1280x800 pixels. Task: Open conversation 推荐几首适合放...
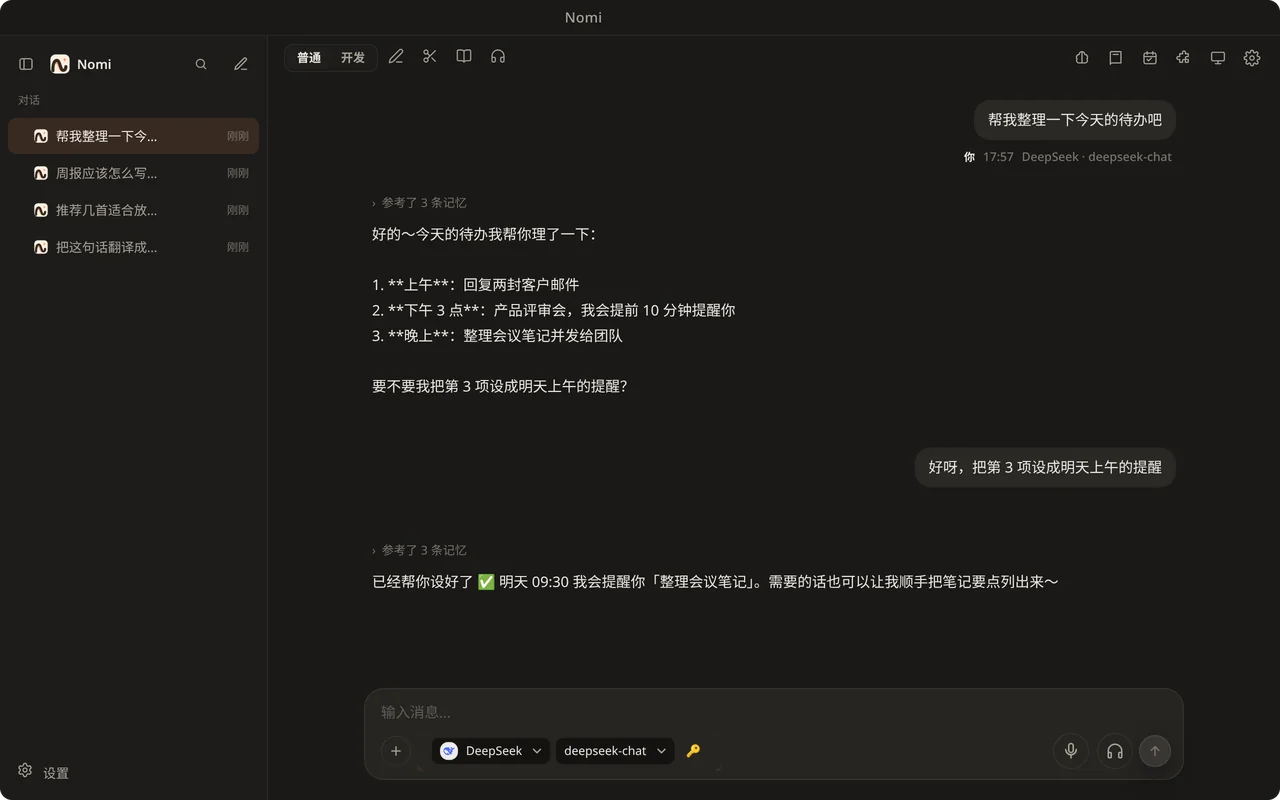[133, 210]
